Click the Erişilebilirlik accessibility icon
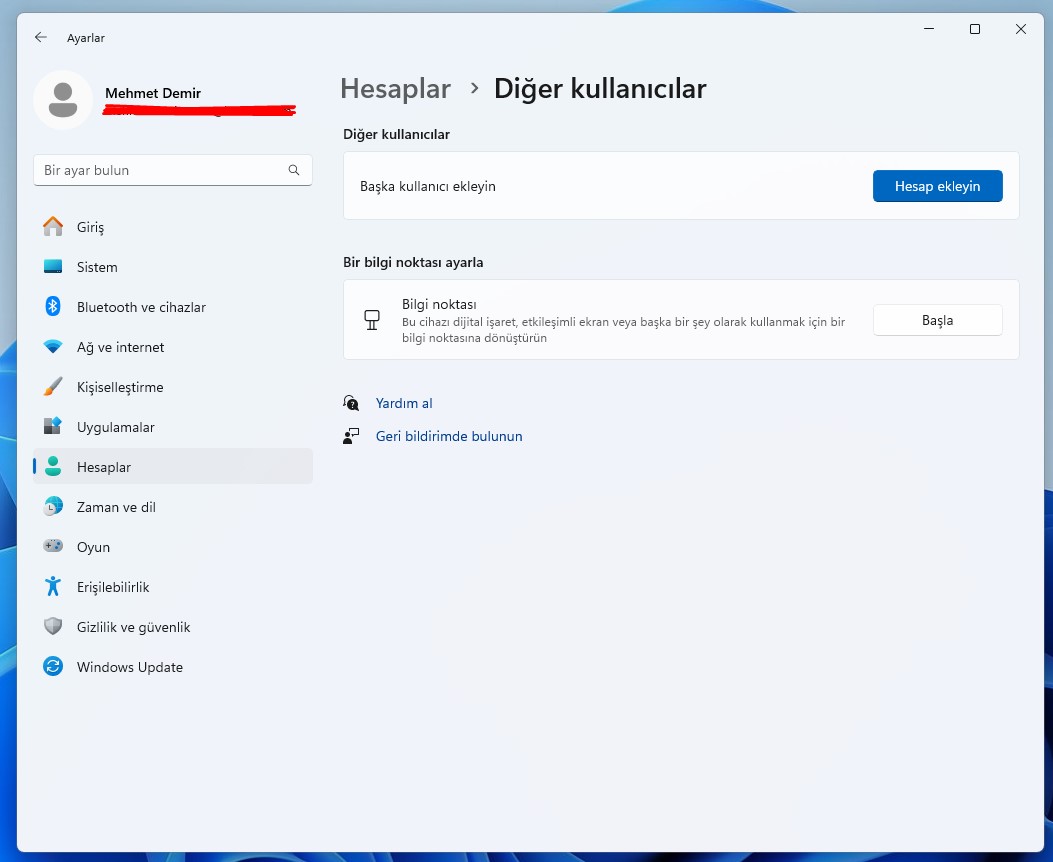This screenshot has width=1053, height=862. 53,587
